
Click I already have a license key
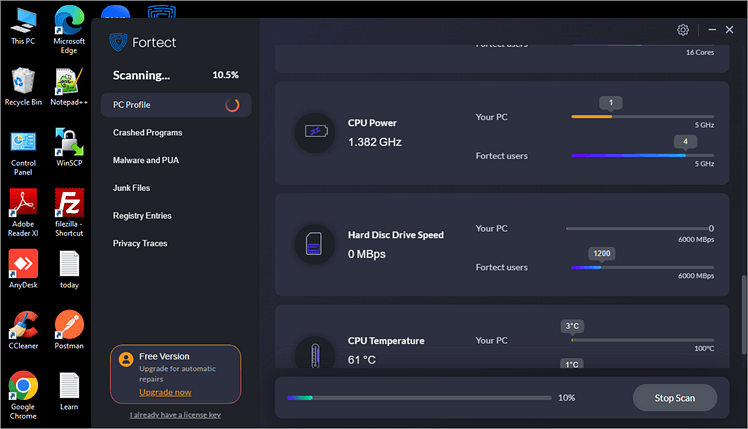(175, 415)
